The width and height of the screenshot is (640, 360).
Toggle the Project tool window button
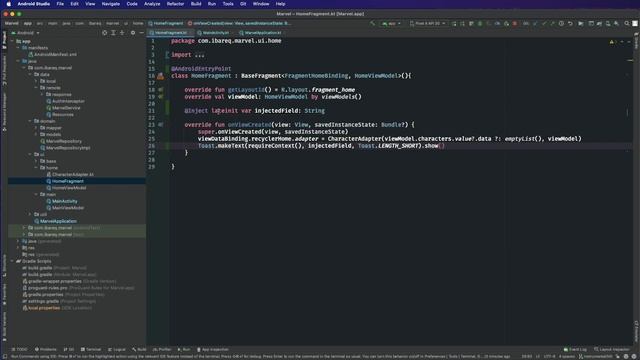(4, 40)
